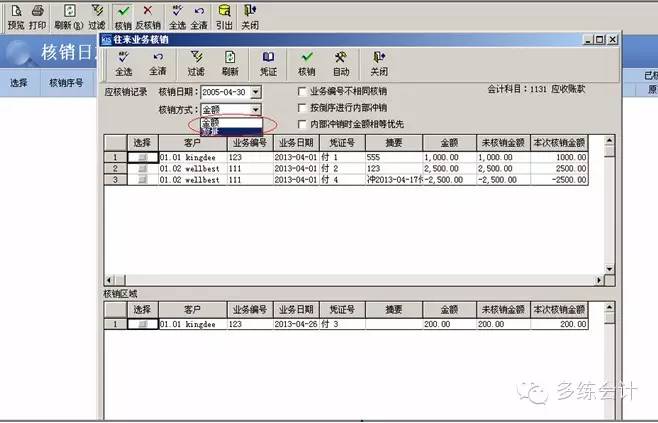
Task: Click 全选 in 往来业务核销 dialog toolbar
Action: [123, 64]
